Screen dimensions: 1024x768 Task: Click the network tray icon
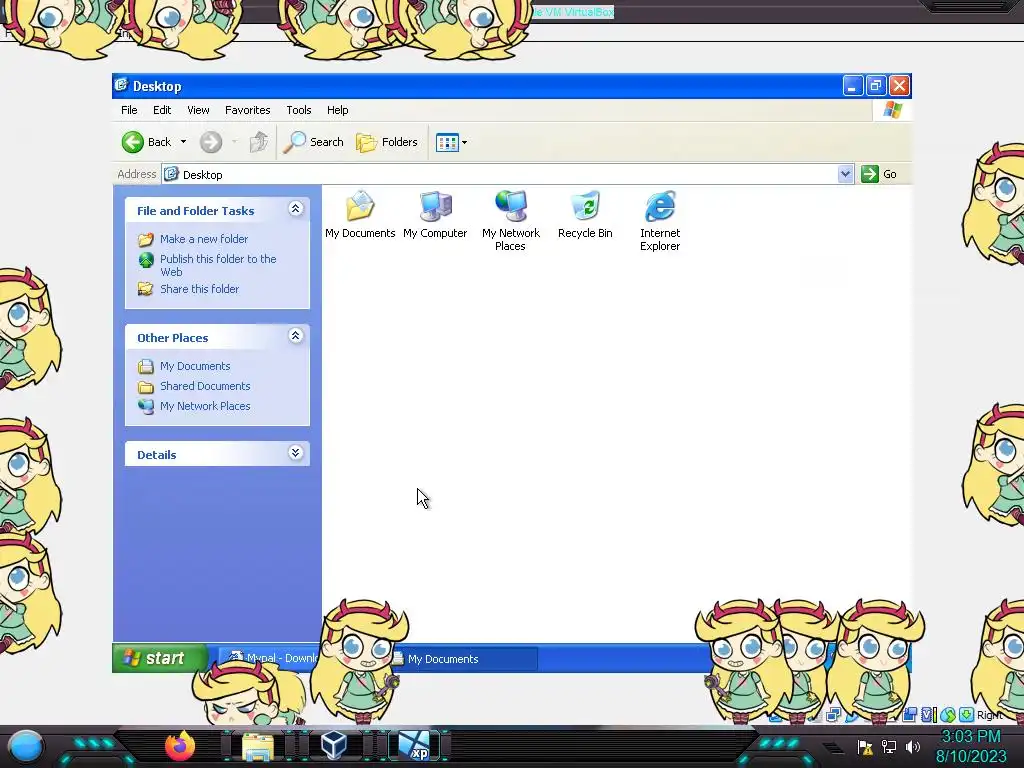click(889, 746)
